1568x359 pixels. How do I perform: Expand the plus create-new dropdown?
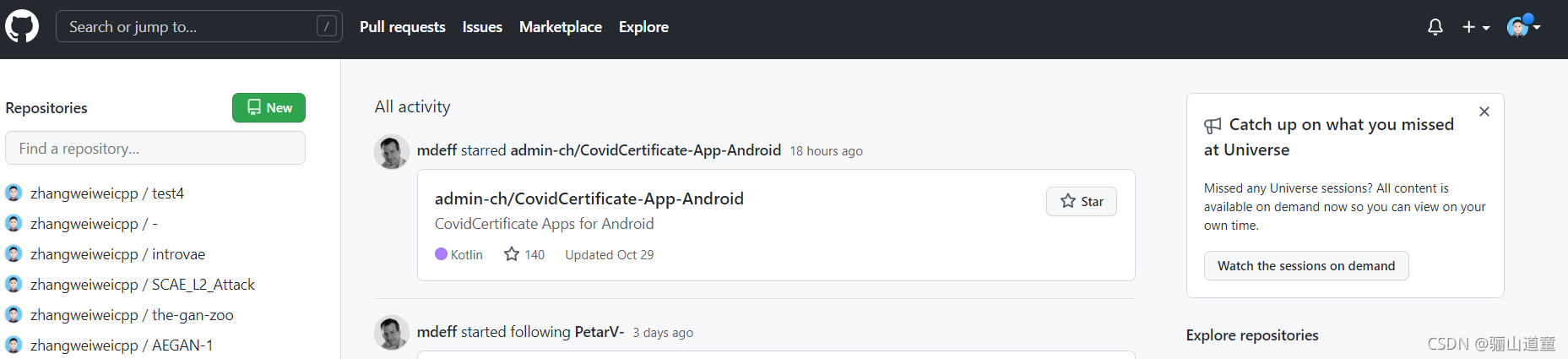(1475, 27)
